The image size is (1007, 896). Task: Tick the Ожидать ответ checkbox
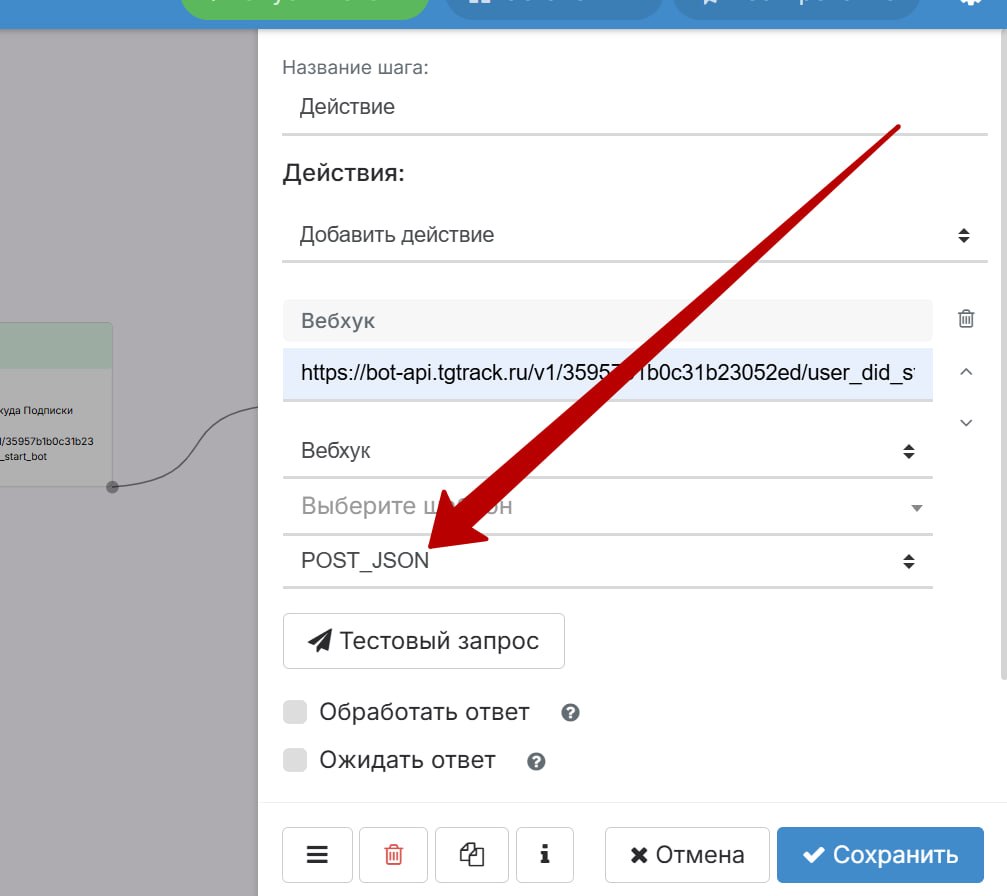[x=295, y=760]
